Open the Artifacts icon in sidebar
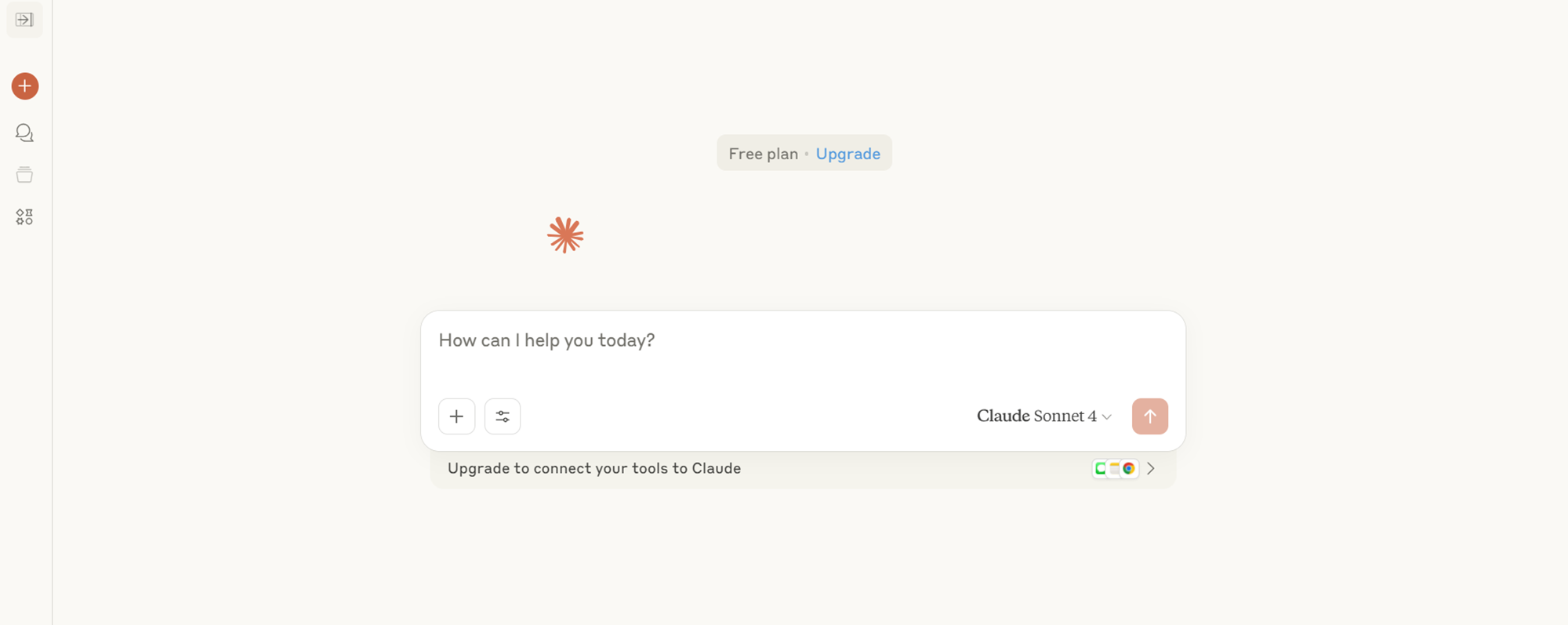 [x=24, y=216]
